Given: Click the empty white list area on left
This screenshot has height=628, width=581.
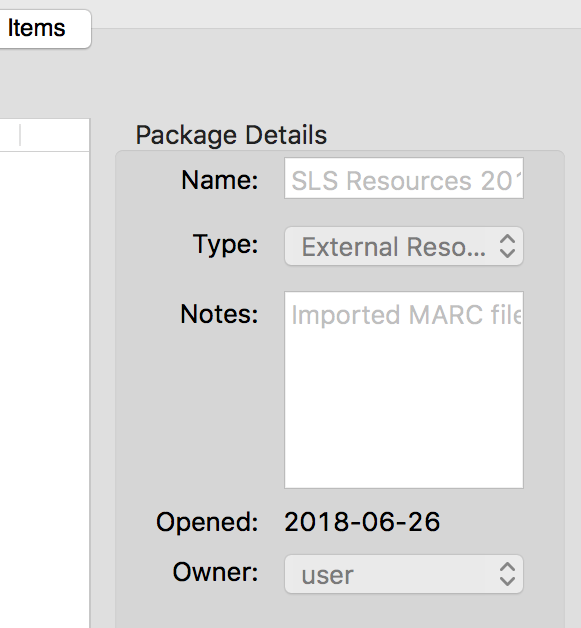Looking at the screenshot, I should pyautogui.click(x=44, y=388).
